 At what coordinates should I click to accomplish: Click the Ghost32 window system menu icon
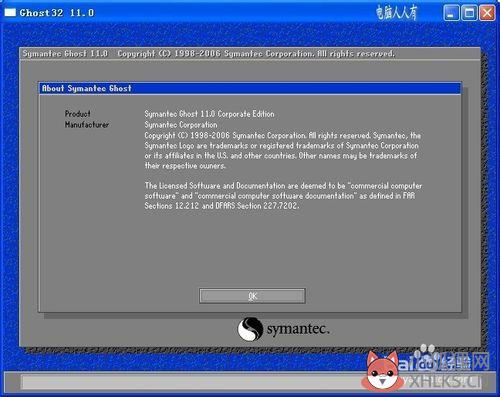pyautogui.click(x=10, y=12)
